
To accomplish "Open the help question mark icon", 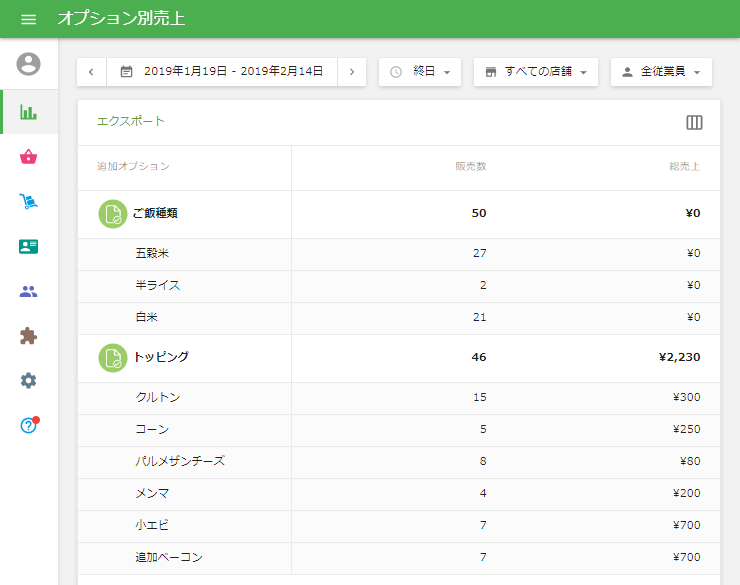I will coord(29,425).
